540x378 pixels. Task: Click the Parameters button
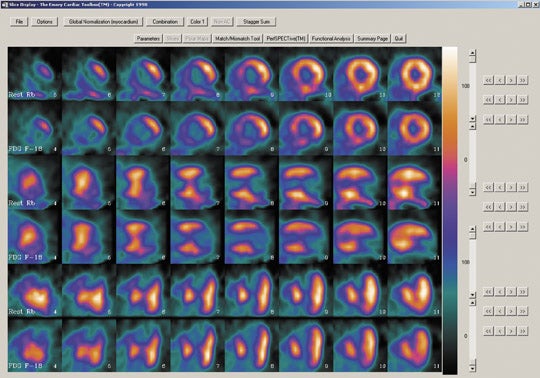pyautogui.click(x=148, y=39)
